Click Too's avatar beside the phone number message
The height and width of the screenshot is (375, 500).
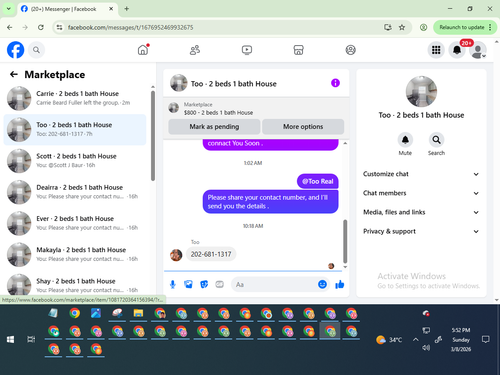coord(176,255)
